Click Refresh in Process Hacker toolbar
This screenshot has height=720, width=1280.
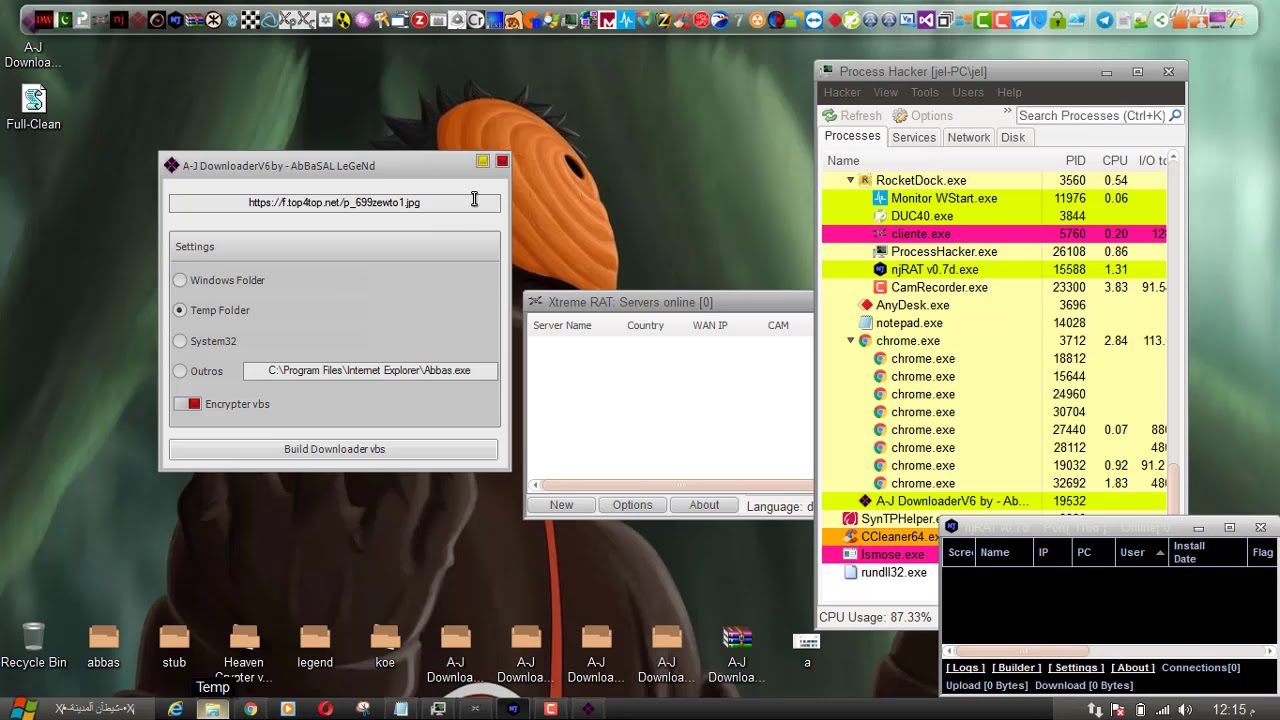[x=852, y=116]
